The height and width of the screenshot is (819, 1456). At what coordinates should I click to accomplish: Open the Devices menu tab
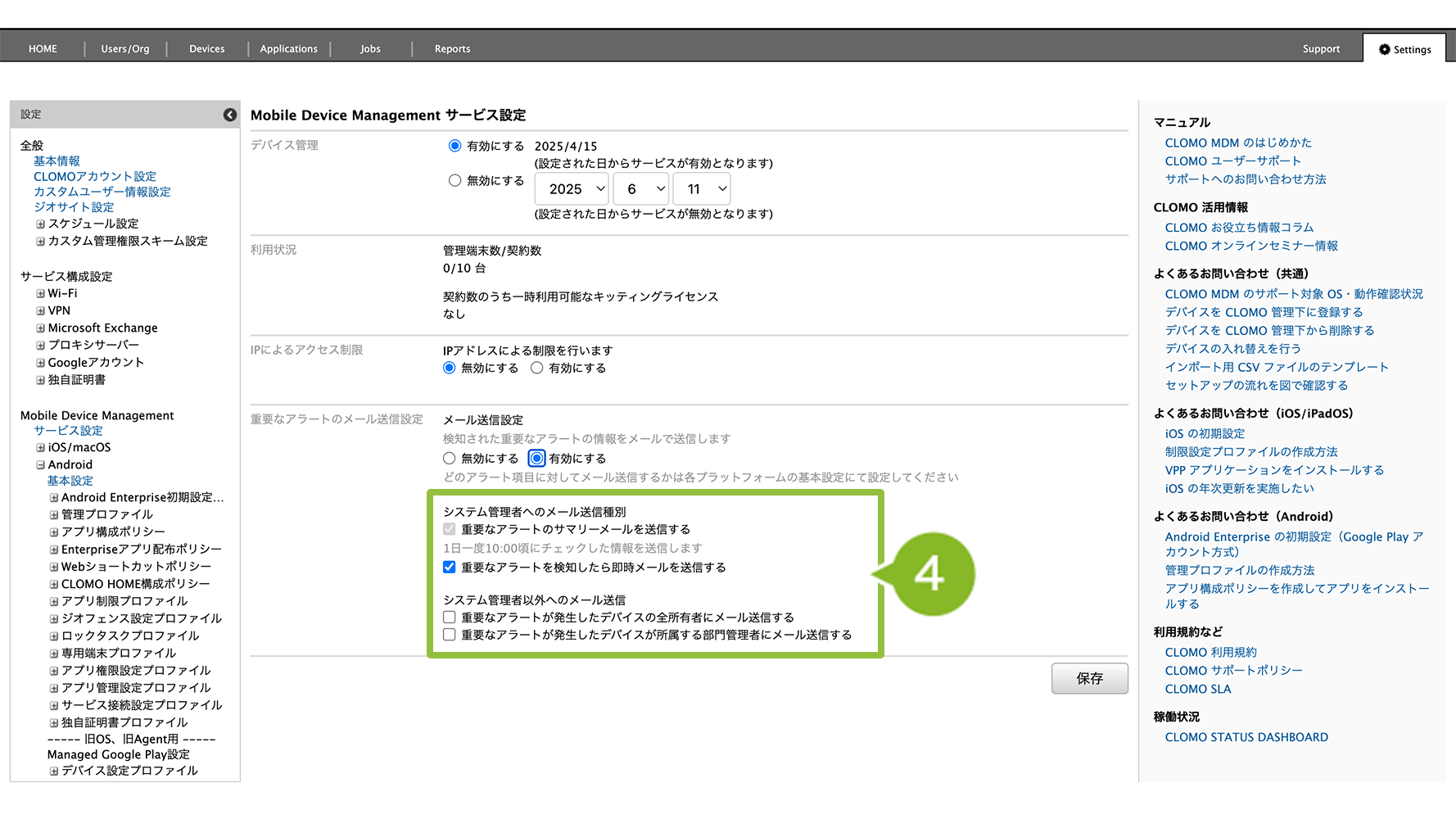pyautogui.click(x=207, y=49)
